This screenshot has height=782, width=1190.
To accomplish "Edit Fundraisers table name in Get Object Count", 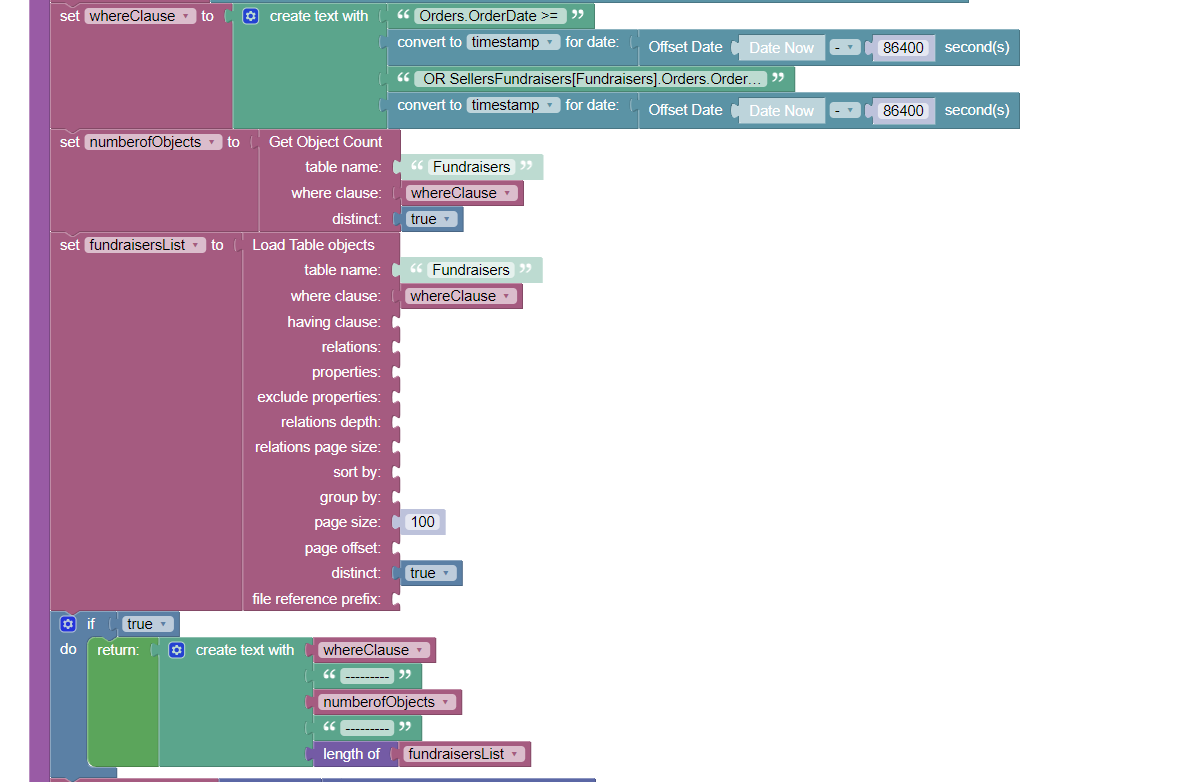I will [471, 167].
